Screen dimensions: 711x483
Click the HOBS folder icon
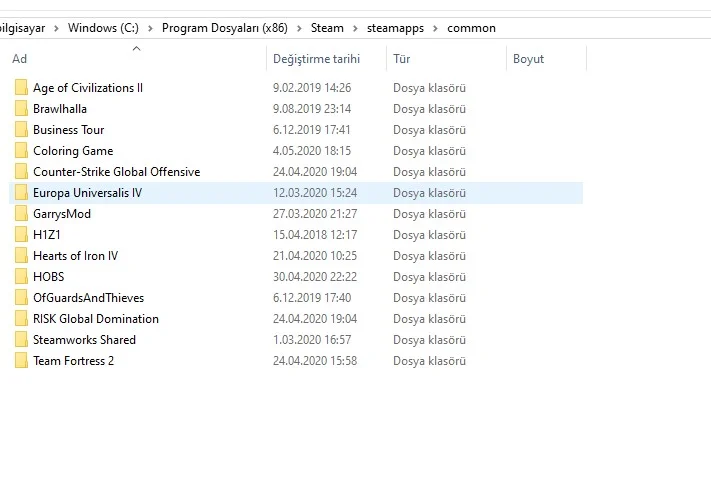[21, 277]
